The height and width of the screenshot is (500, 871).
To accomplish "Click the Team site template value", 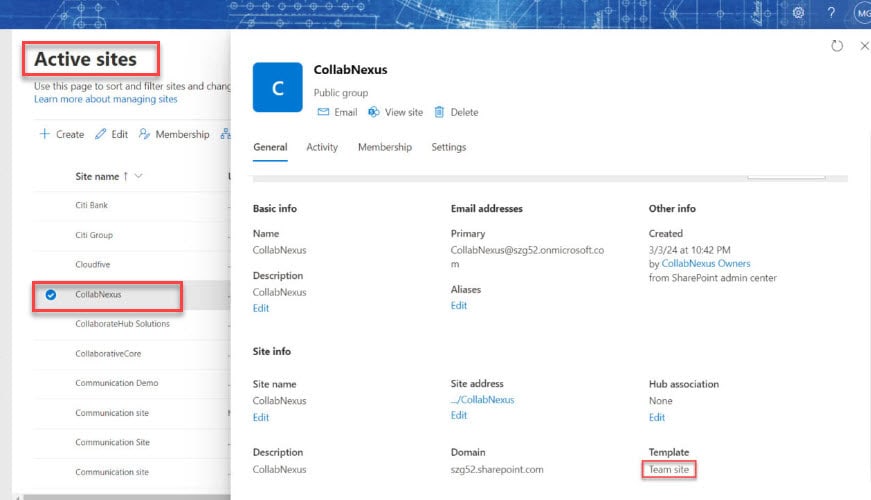I will (x=669, y=469).
